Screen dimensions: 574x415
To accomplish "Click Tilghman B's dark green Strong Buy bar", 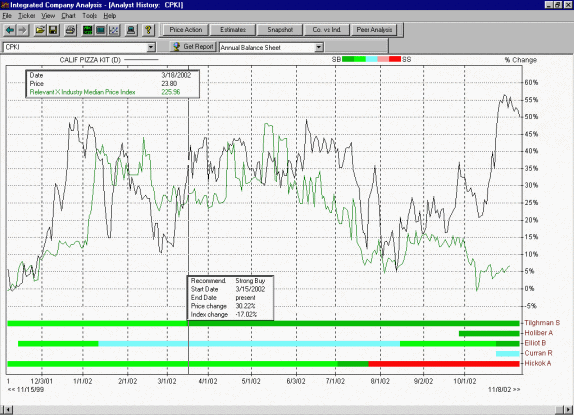I will pyautogui.click(x=354, y=324).
